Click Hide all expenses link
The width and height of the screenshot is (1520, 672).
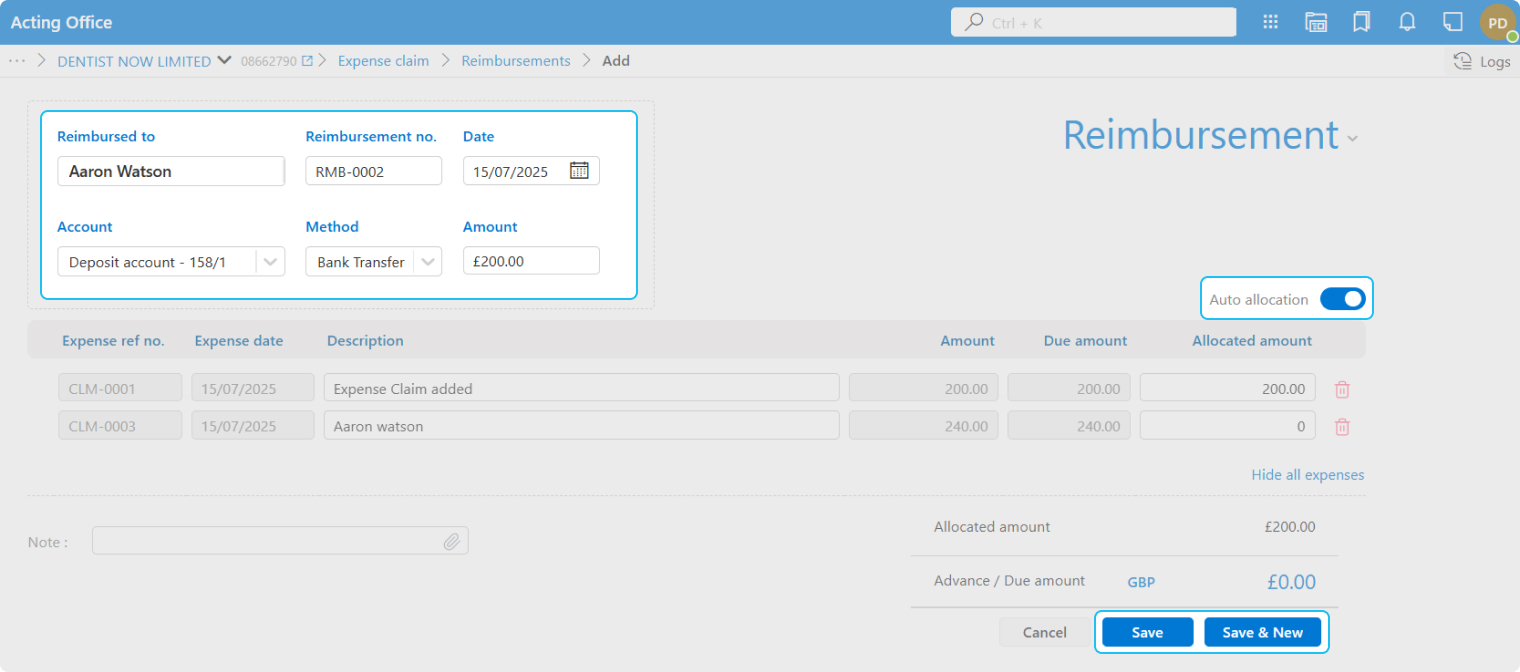1307,475
